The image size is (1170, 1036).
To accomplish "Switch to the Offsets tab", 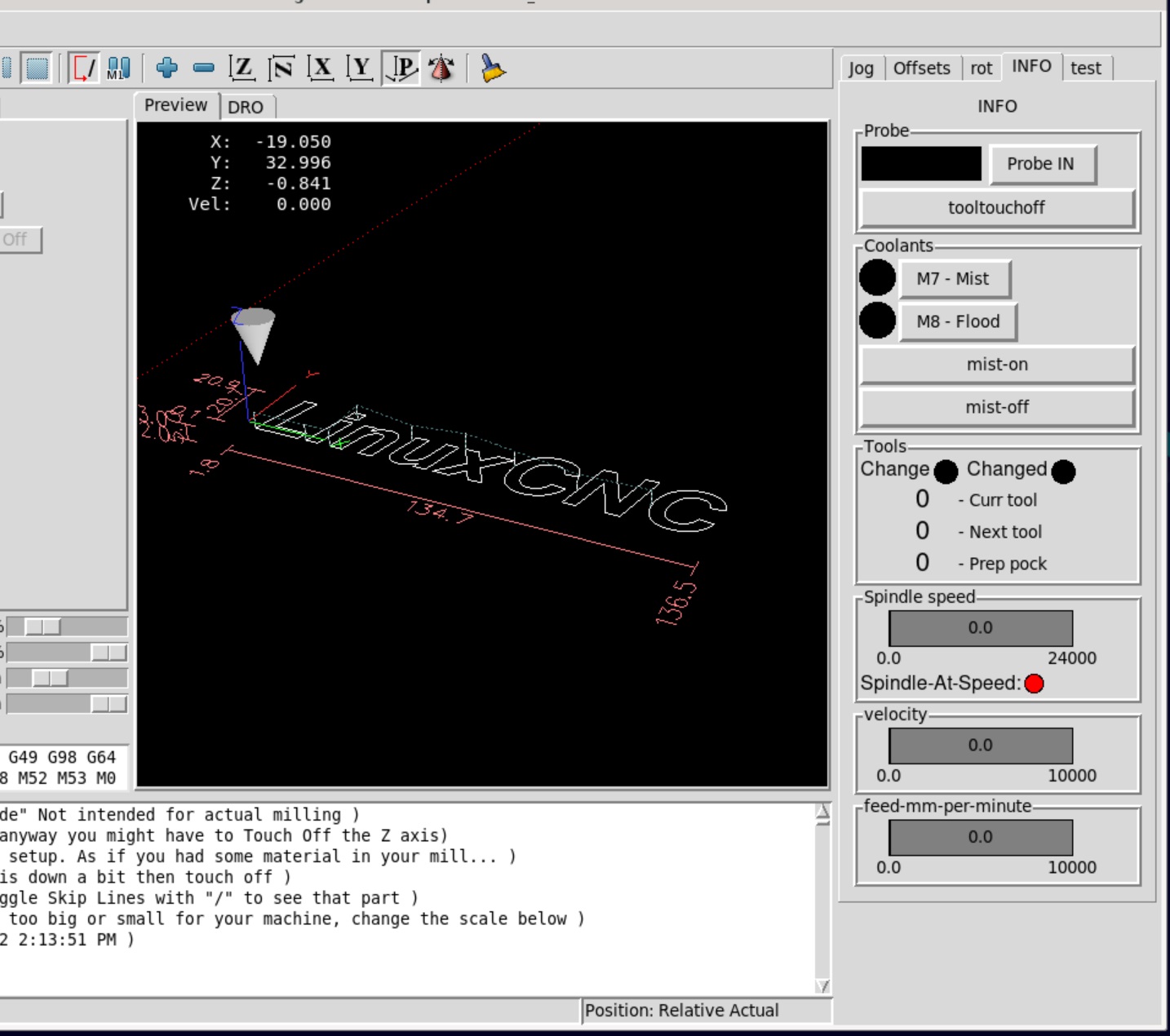I will tap(921, 69).
